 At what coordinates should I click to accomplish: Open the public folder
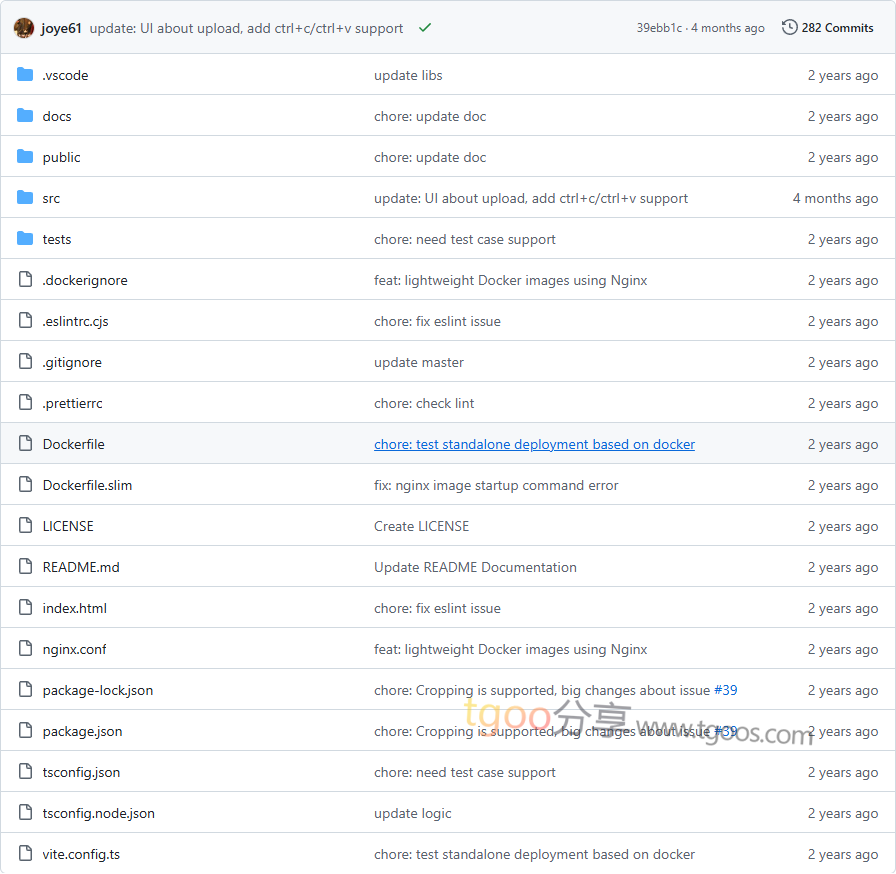(61, 157)
